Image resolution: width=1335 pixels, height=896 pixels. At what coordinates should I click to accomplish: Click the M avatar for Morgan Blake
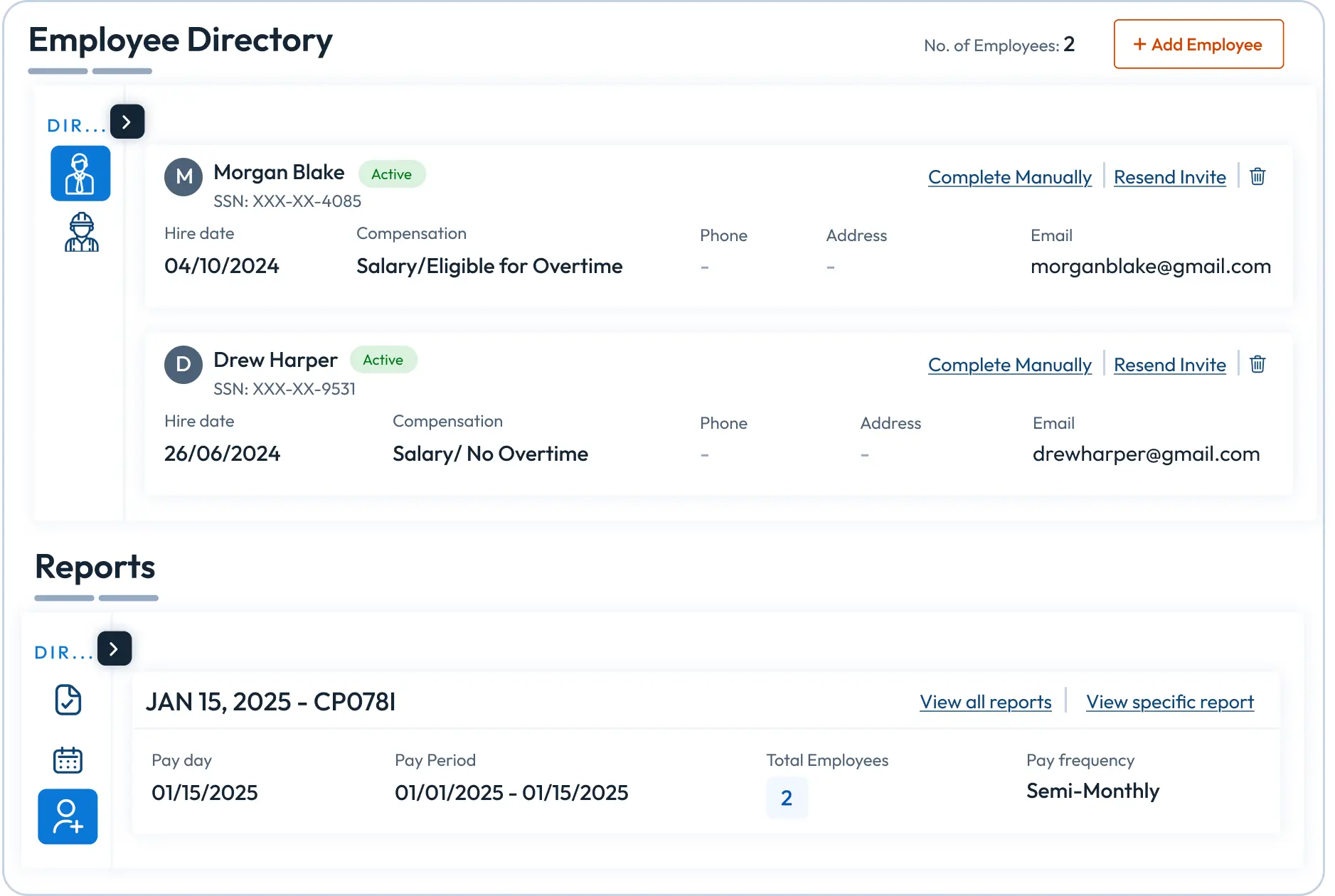pos(184,177)
